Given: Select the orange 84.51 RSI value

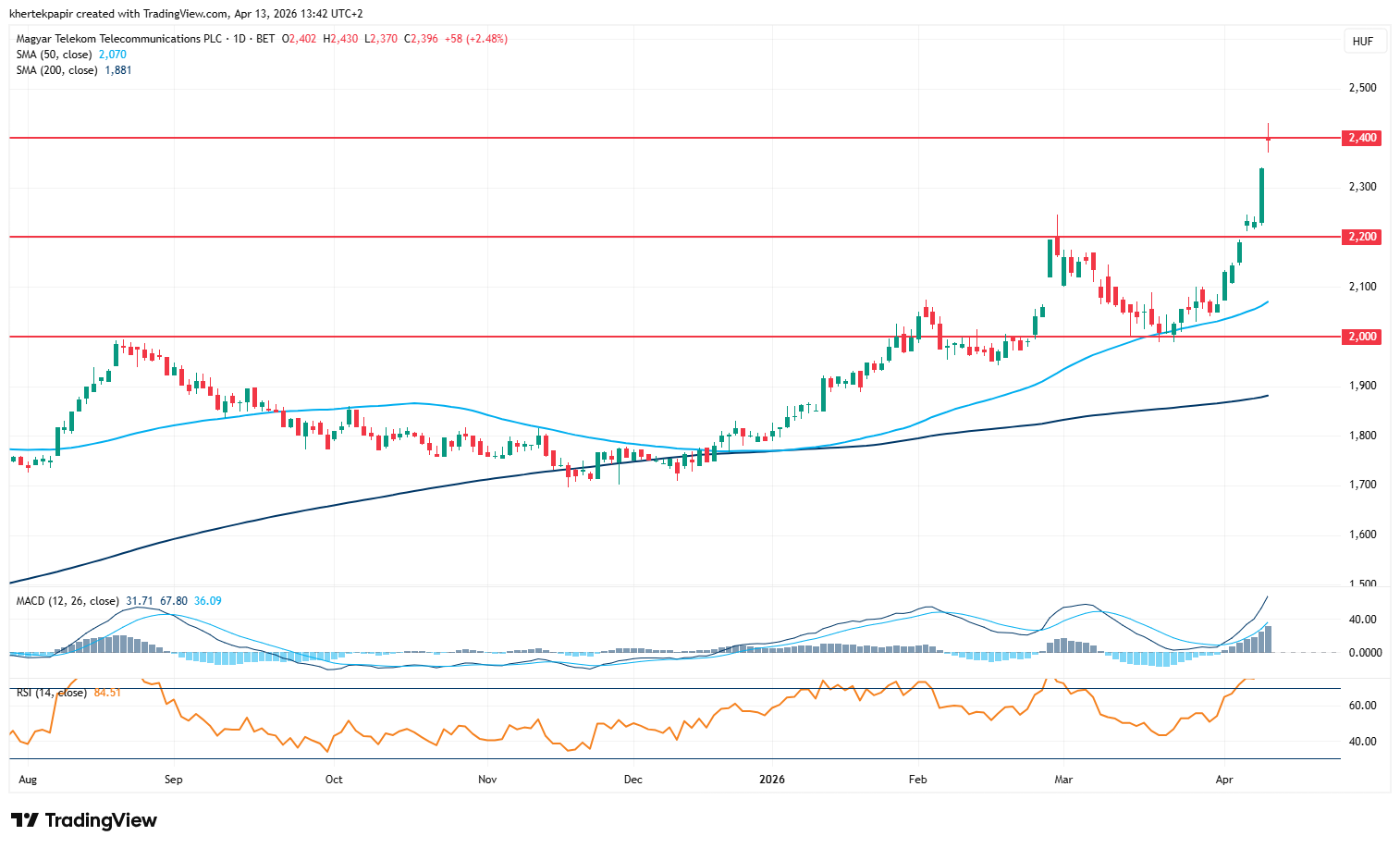Looking at the screenshot, I should point(107,693).
